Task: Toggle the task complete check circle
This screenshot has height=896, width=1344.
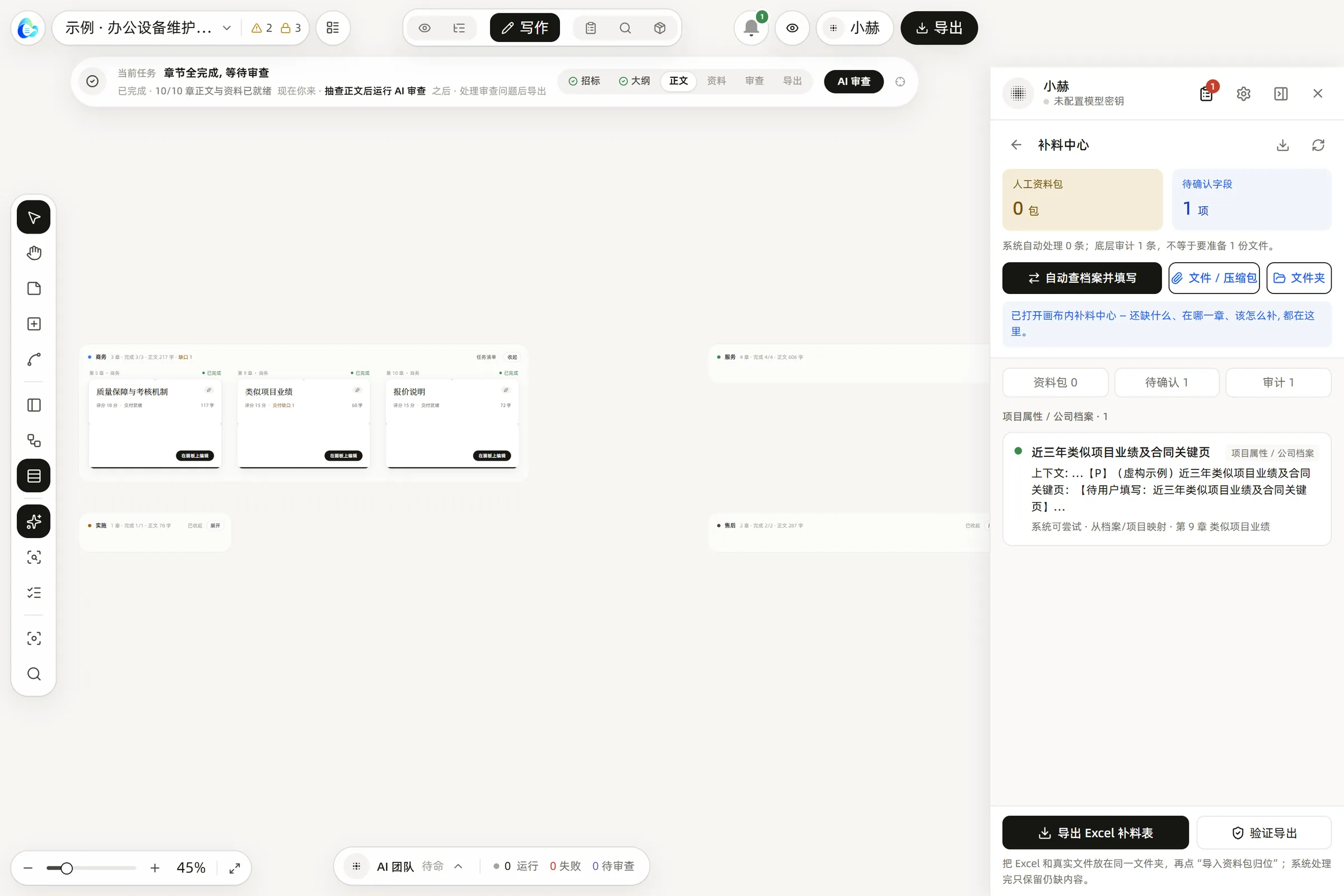Action: click(92, 82)
